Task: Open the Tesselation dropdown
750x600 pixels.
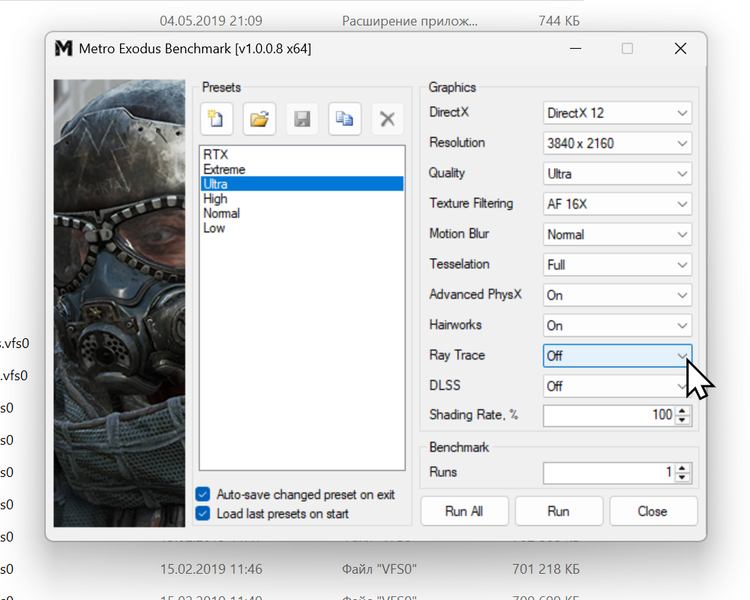Action: (x=617, y=265)
